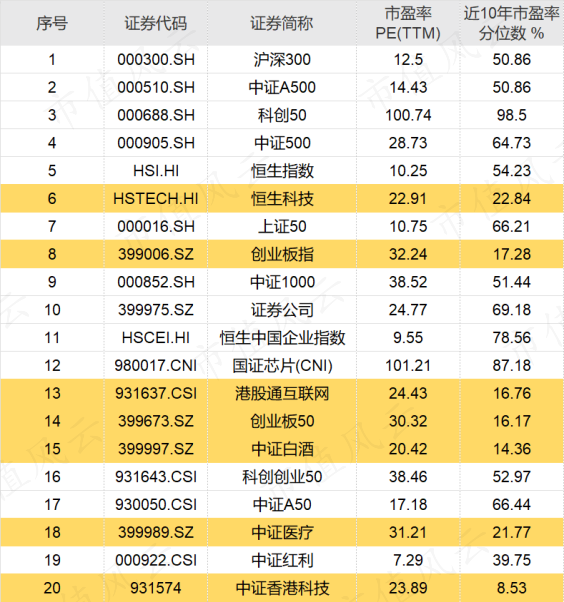Click the 399975.SZ code cell
This screenshot has height=602, width=564.
156,310
